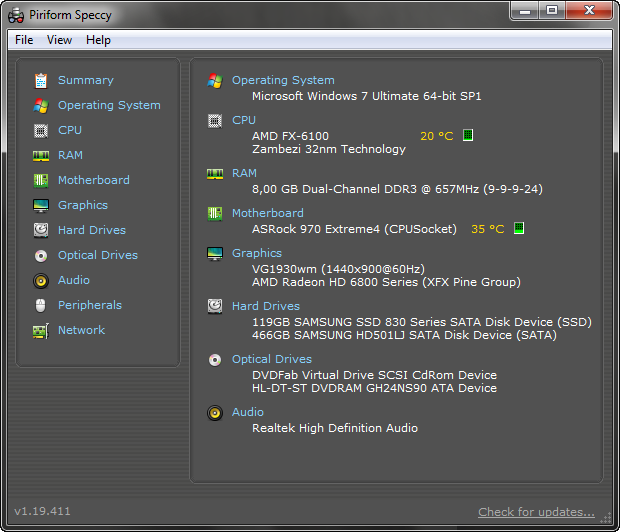620x532 pixels.
Task: Select Network in the sidebar
Action: (x=81, y=330)
